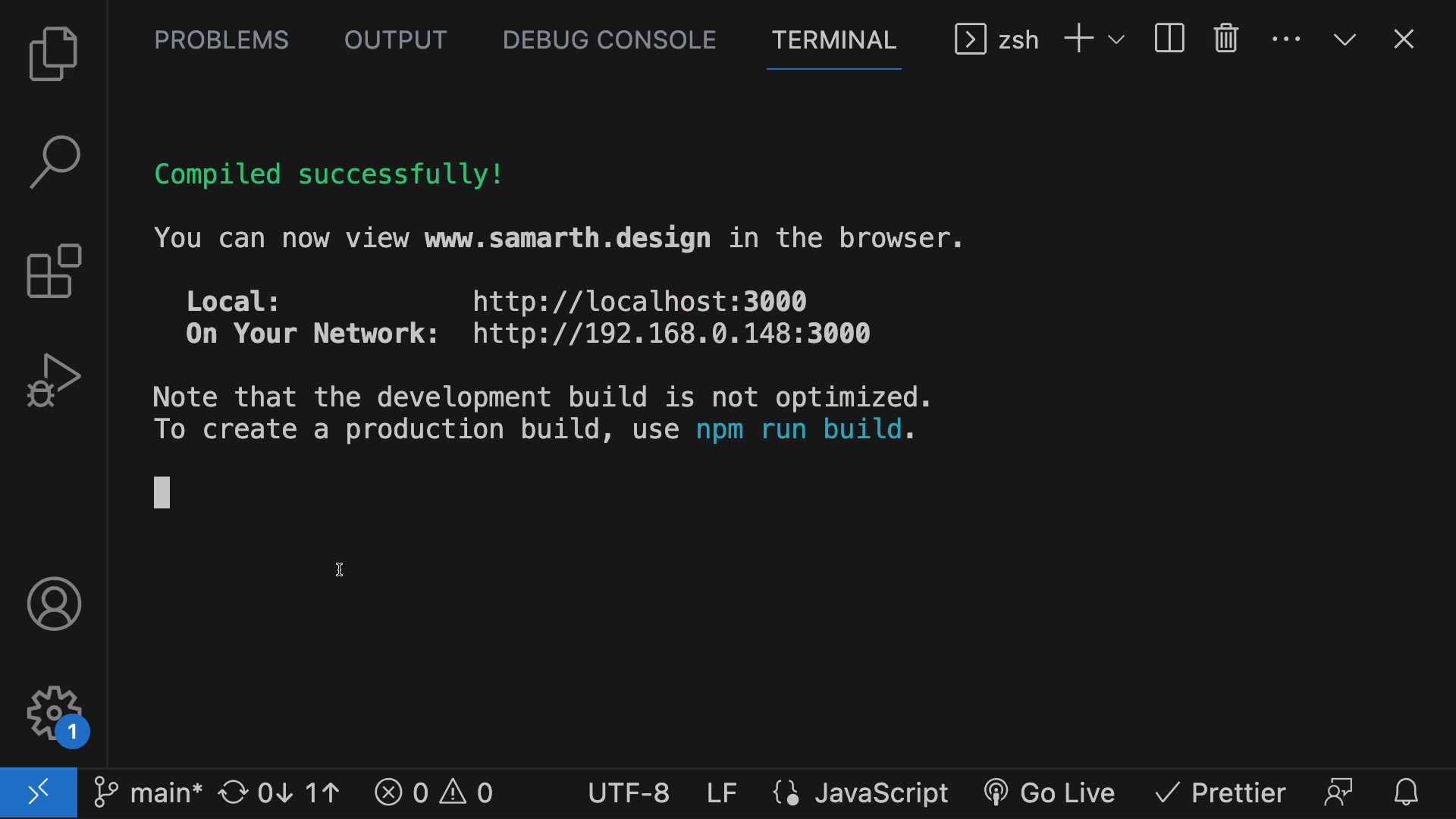Kill the active terminal with the trash icon
This screenshot has height=819, width=1456.
[1225, 38]
